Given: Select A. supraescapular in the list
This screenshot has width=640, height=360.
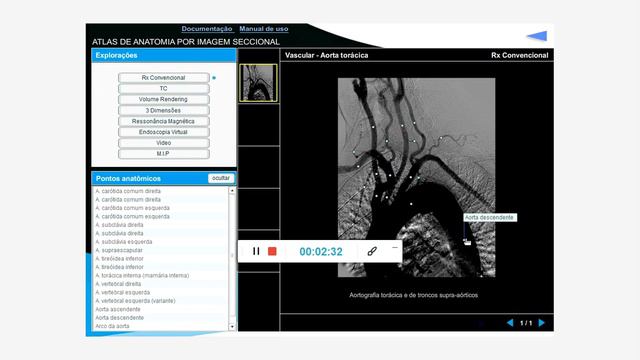Looking at the screenshot, I should 119,250.
